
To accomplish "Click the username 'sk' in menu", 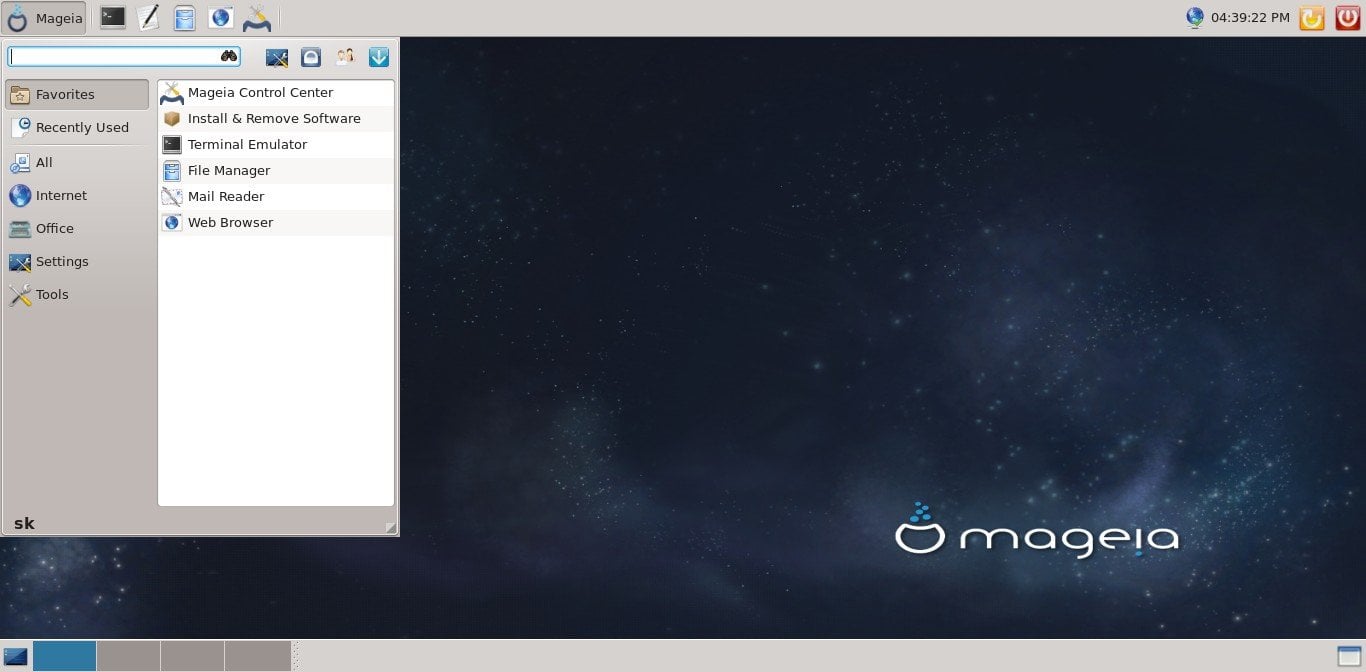I will tap(24, 524).
